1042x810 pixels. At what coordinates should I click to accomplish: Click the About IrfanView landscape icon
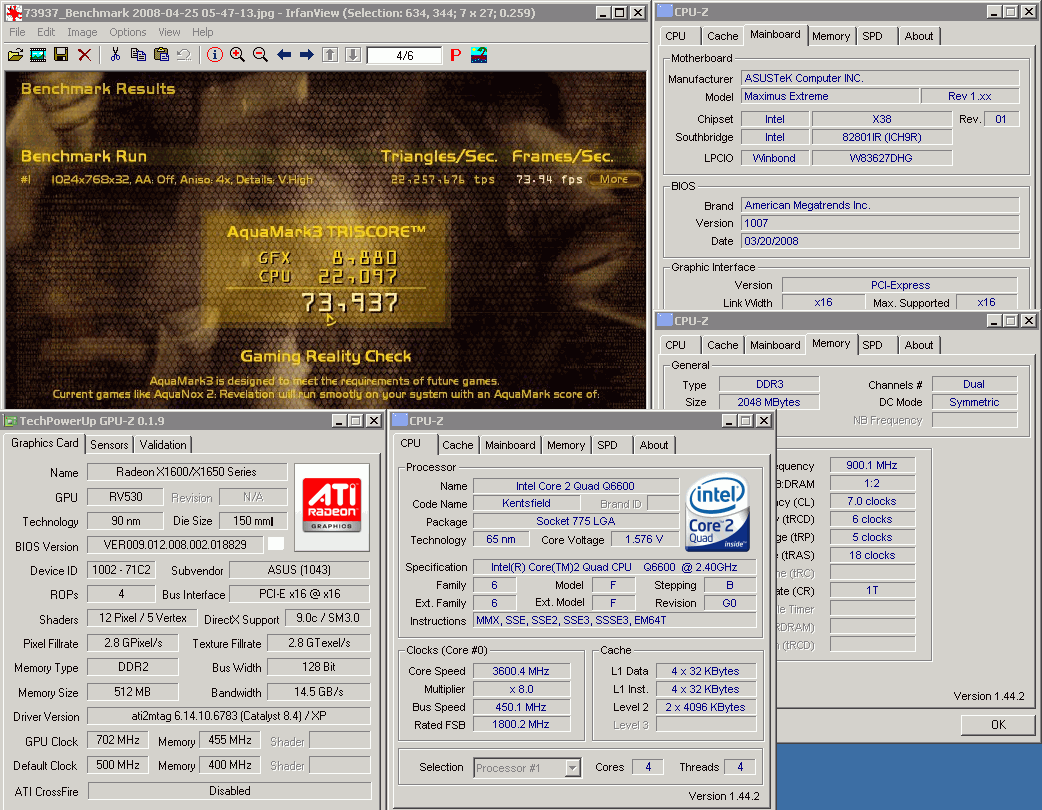(x=478, y=54)
